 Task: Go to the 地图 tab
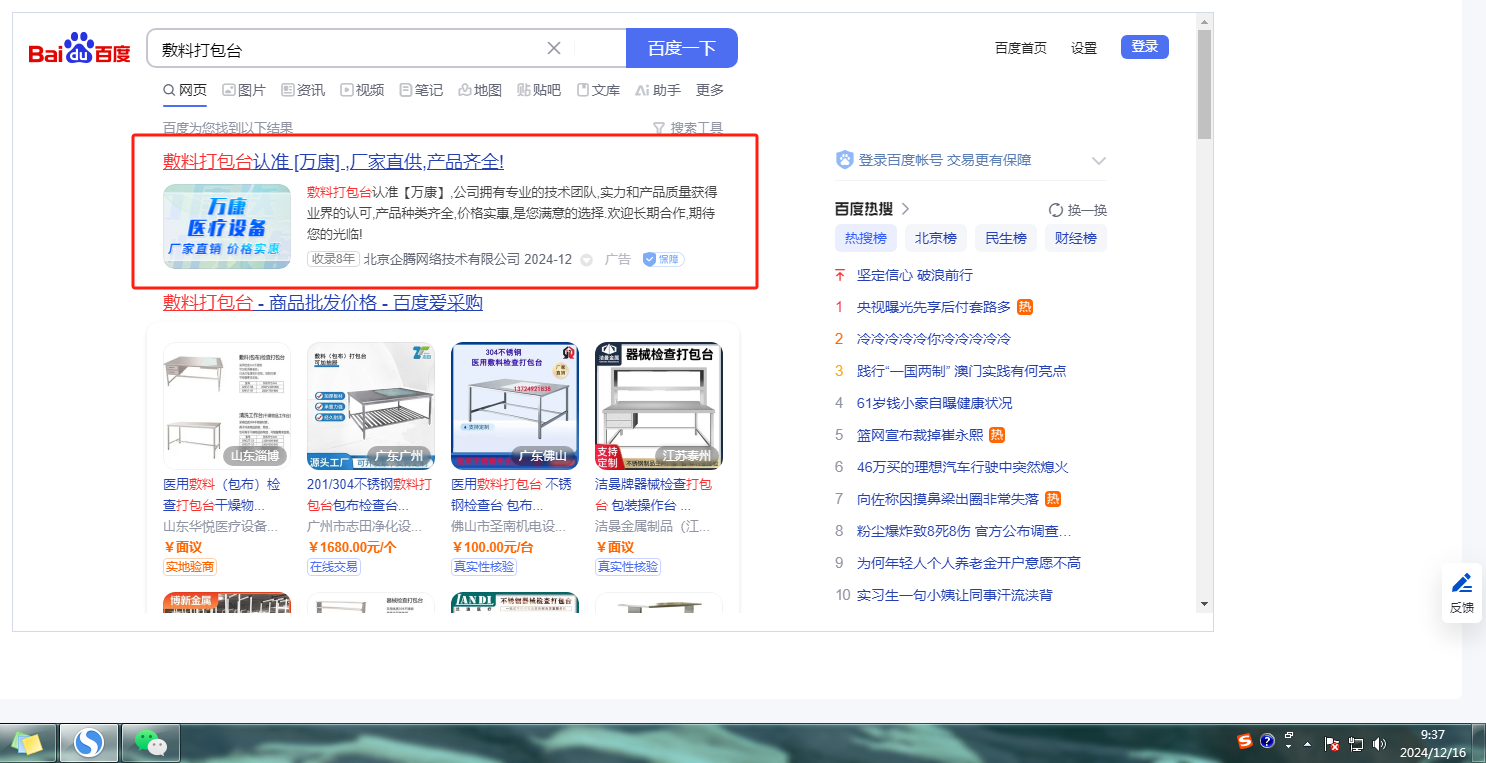(480, 90)
